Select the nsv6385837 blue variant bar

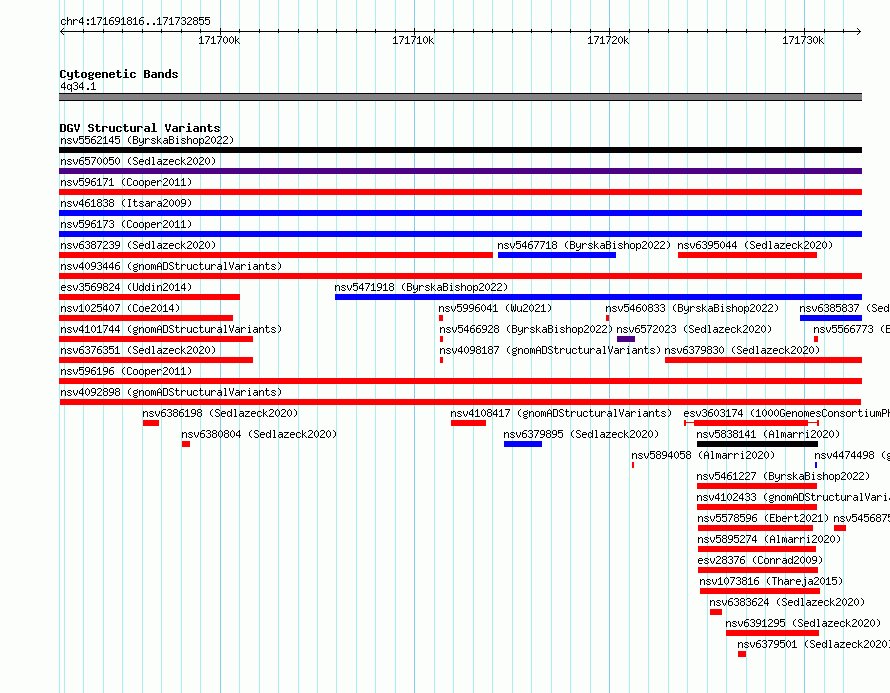[831, 318]
